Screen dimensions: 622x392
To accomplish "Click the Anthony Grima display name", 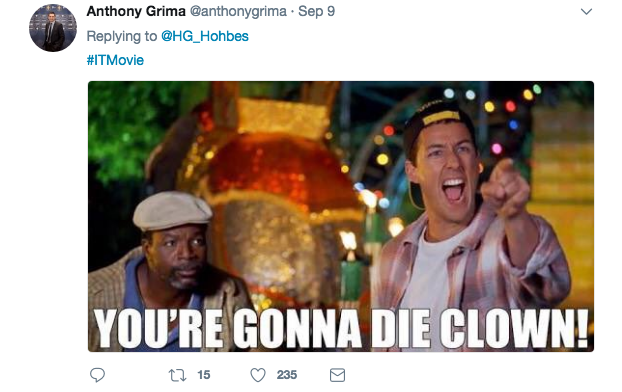I will [x=136, y=11].
